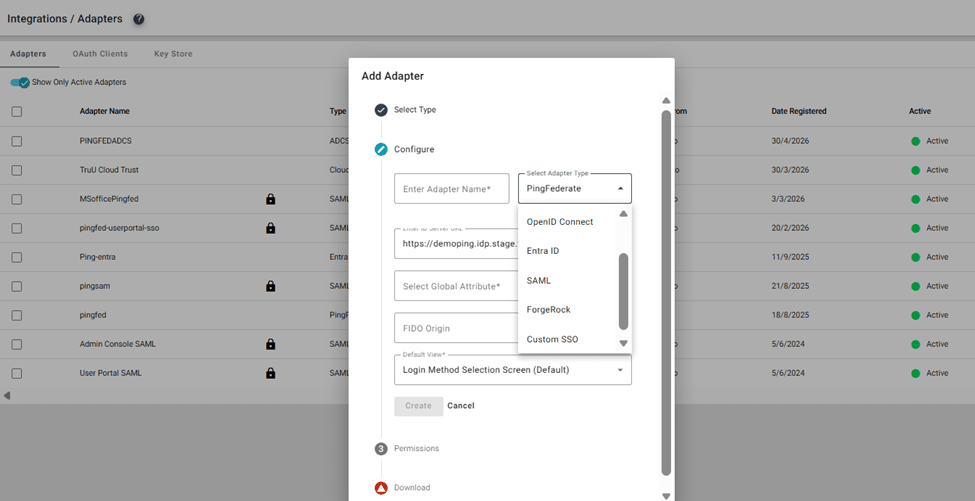Click the Permissions step label
The height and width of the screenshot is (501, 975).
417,449
